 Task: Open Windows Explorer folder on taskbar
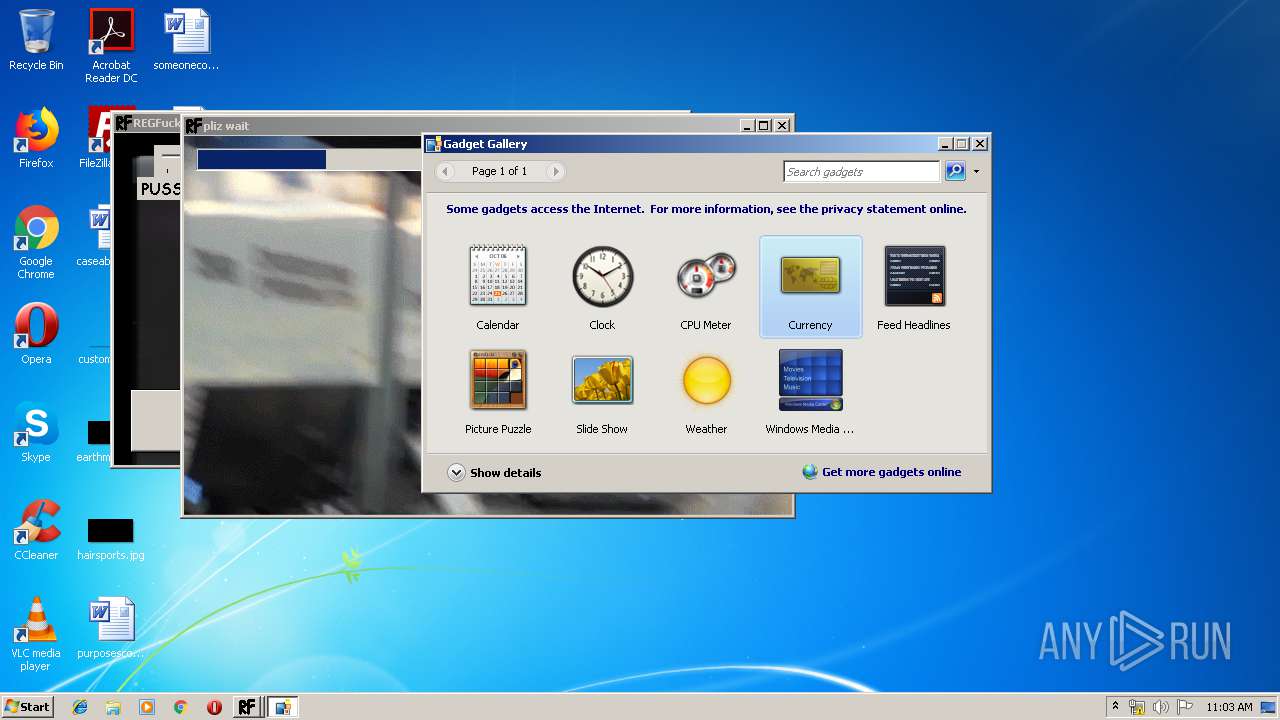pos(113,707)
